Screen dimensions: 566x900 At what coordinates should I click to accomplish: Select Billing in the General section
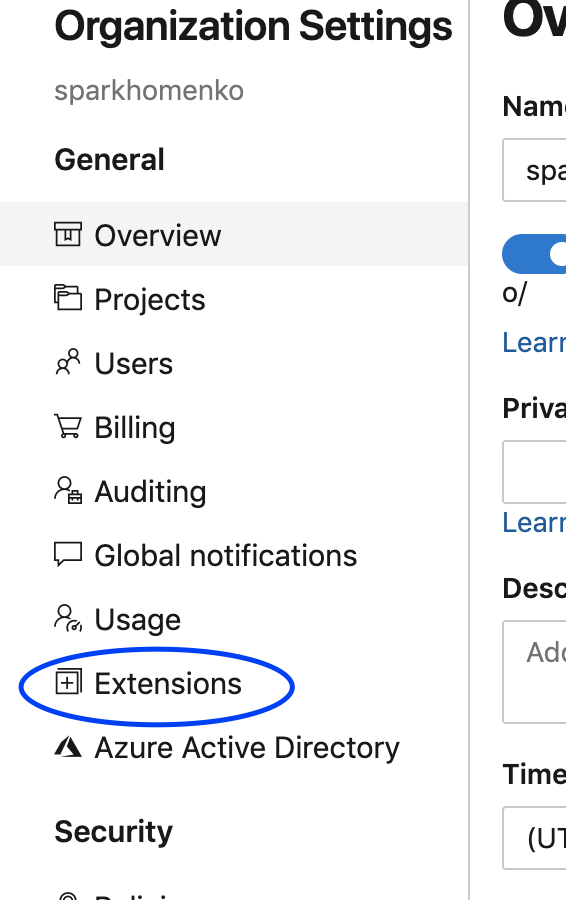click(234, 427)
